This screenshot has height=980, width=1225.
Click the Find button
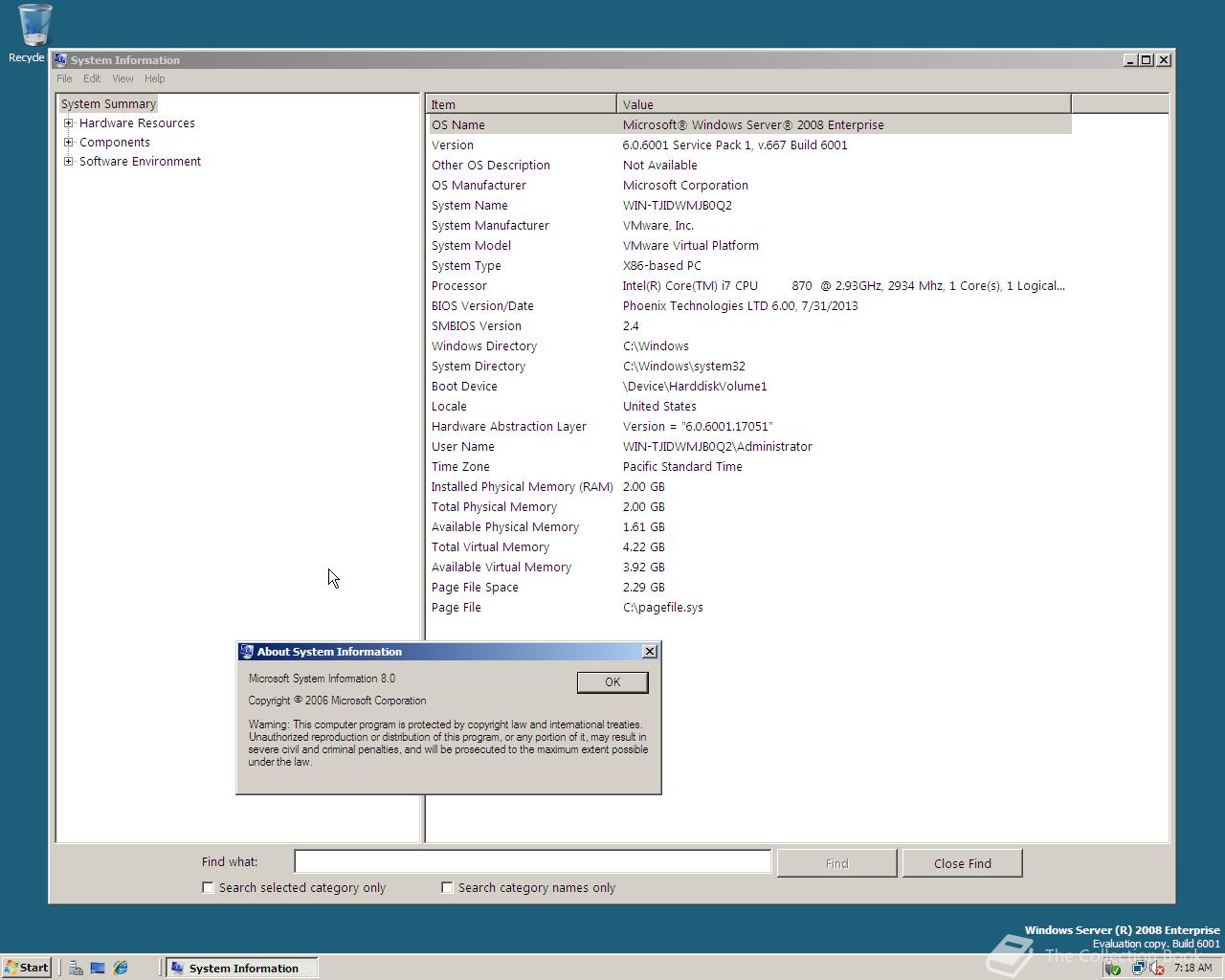point(836,863)
